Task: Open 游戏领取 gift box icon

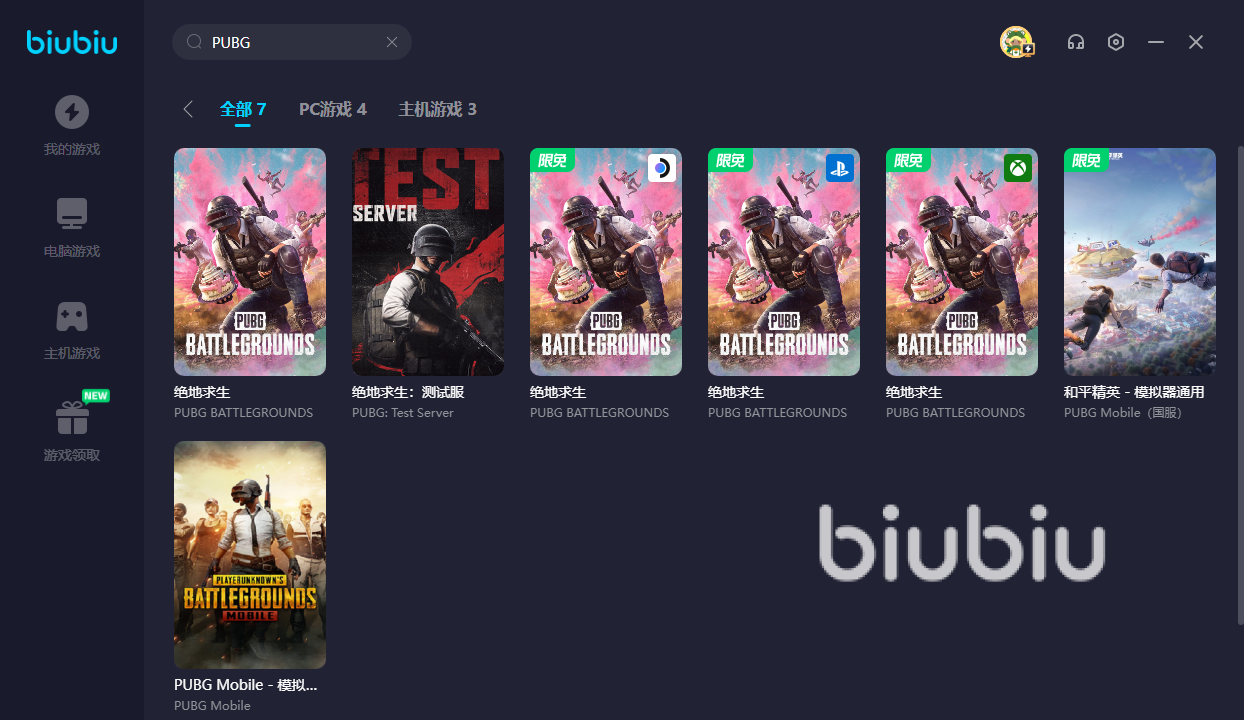Action: (x=71, y=418)
